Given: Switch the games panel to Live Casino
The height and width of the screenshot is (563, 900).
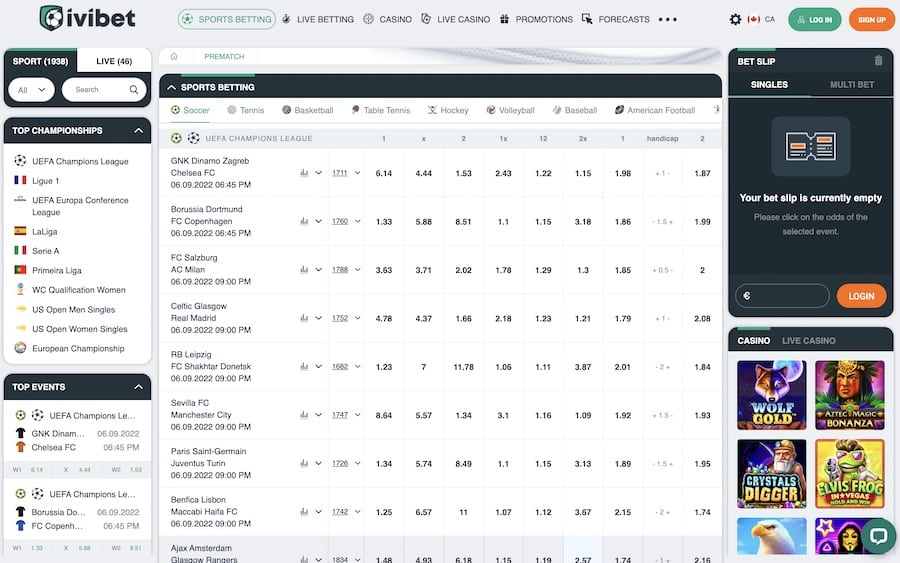Looking at the screenshot, I should [x=808, y=340].
